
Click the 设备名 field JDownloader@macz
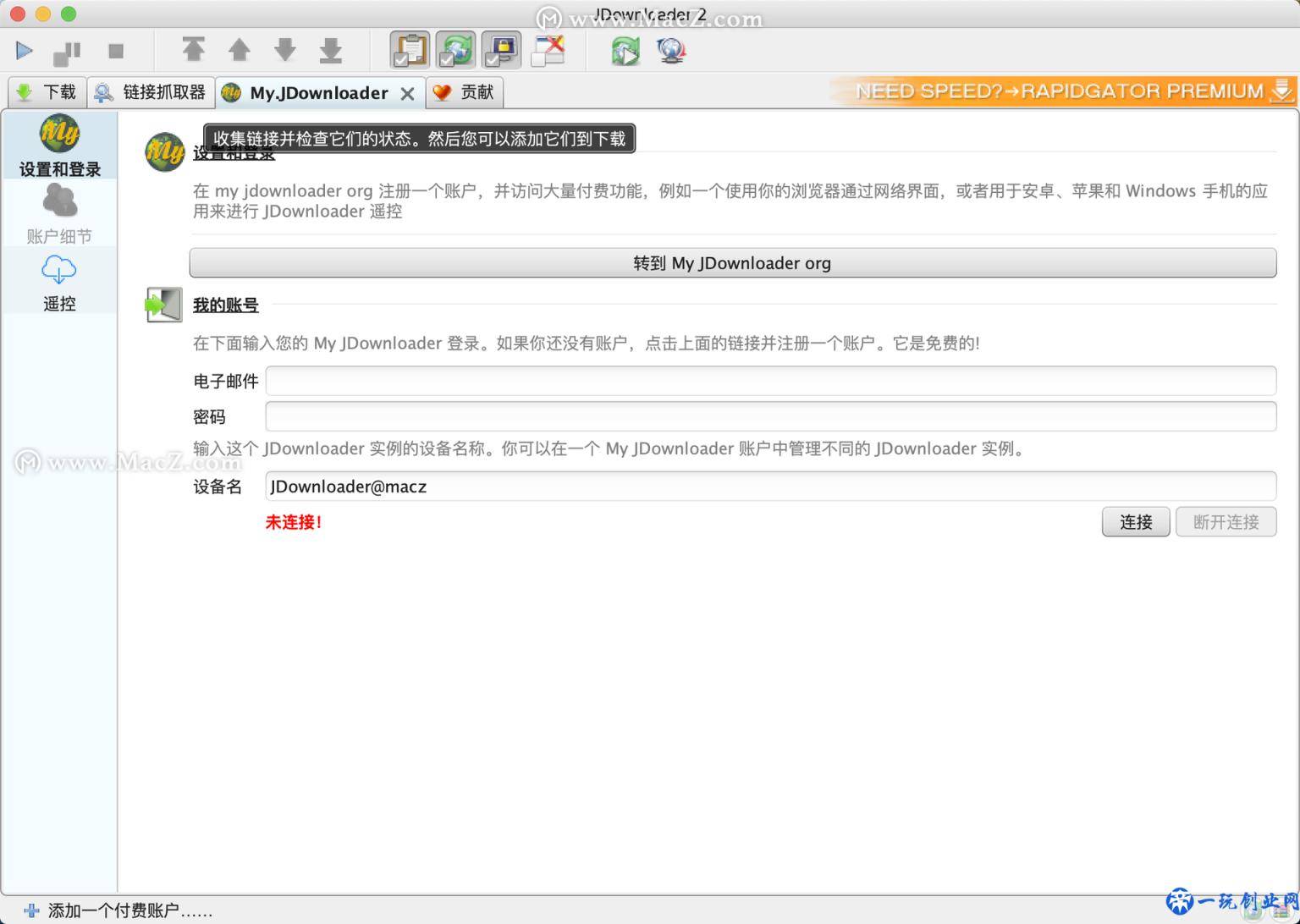771,486
